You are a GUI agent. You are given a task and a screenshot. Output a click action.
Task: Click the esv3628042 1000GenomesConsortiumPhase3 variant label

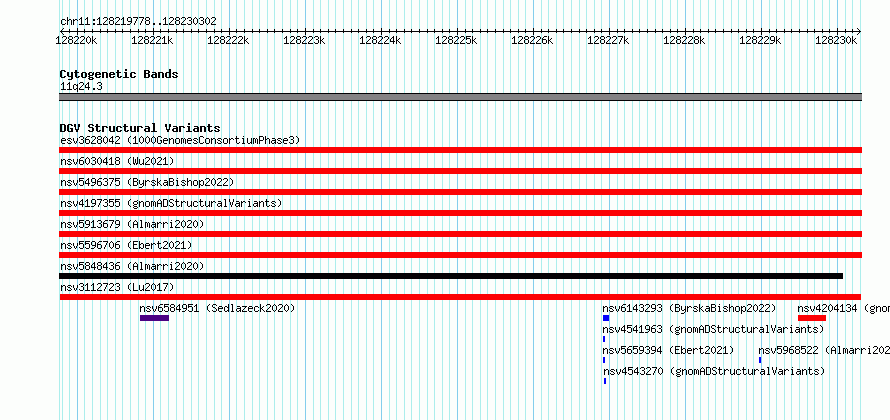tap(180, 140)
